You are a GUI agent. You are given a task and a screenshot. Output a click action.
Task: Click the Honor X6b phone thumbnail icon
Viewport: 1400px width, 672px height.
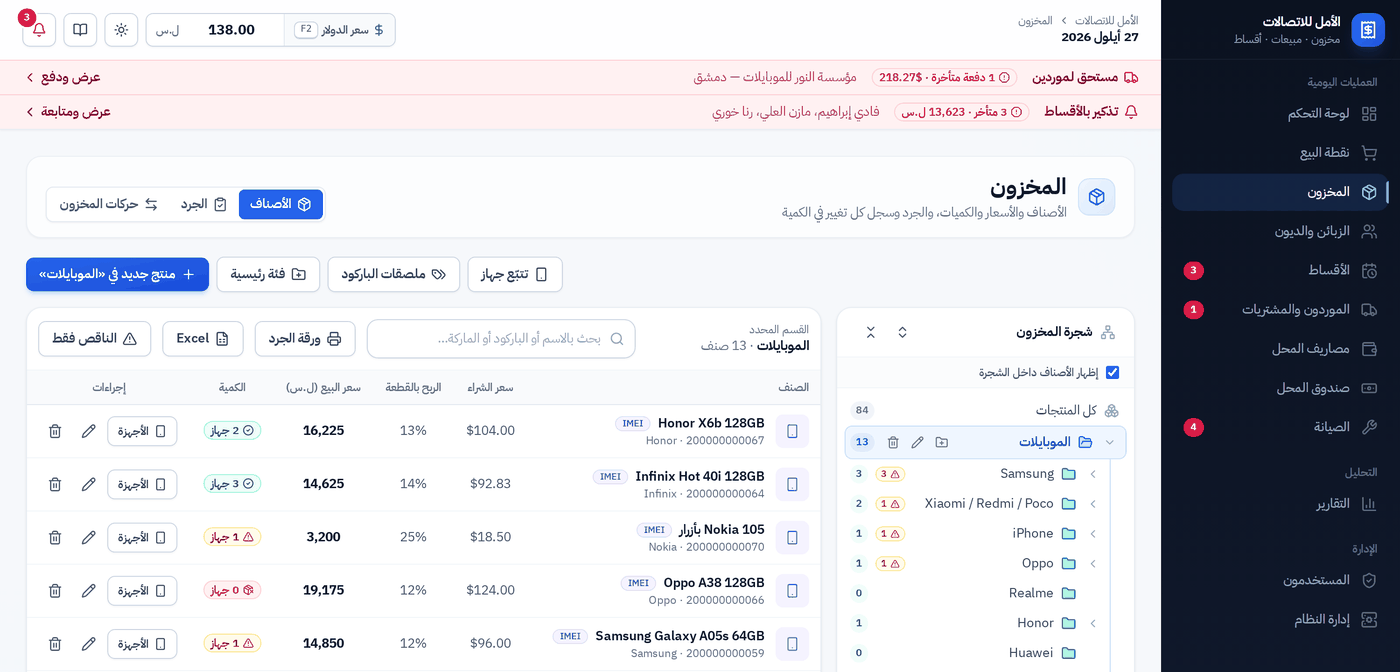792,431
